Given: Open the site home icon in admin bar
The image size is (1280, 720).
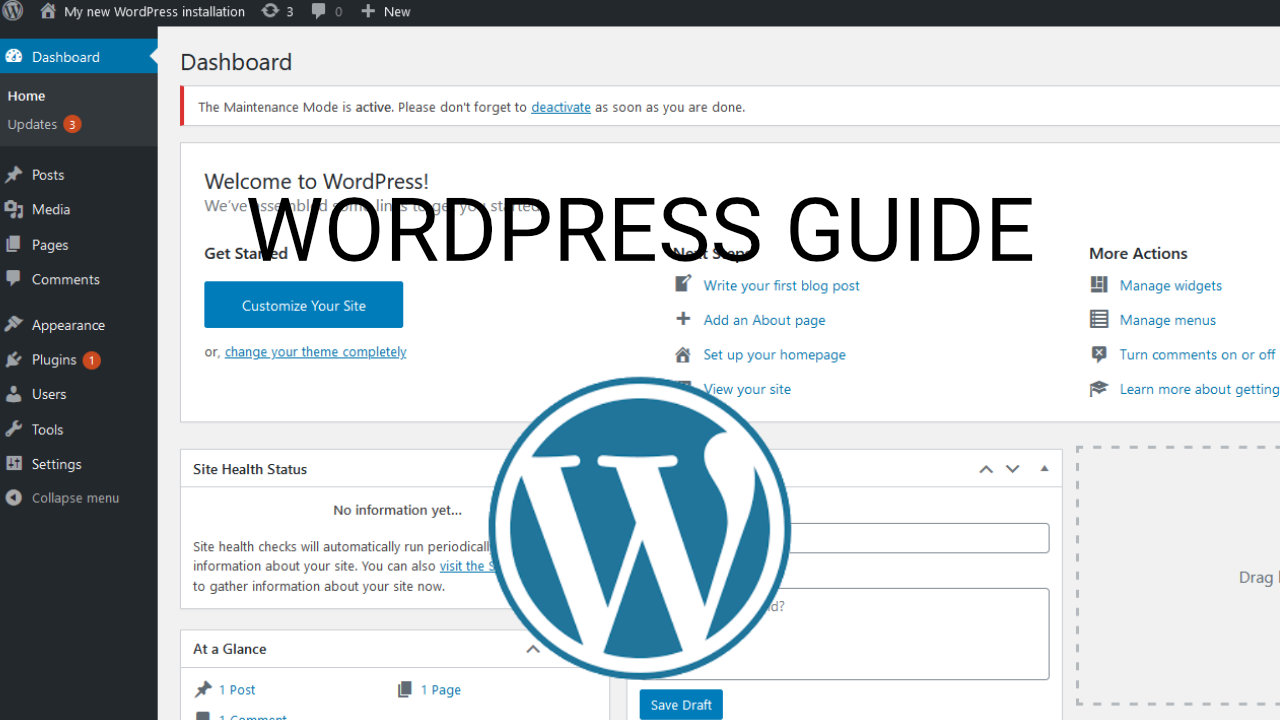Looking at the screenshot, I should pyautogui.click(x=48, y=12).
